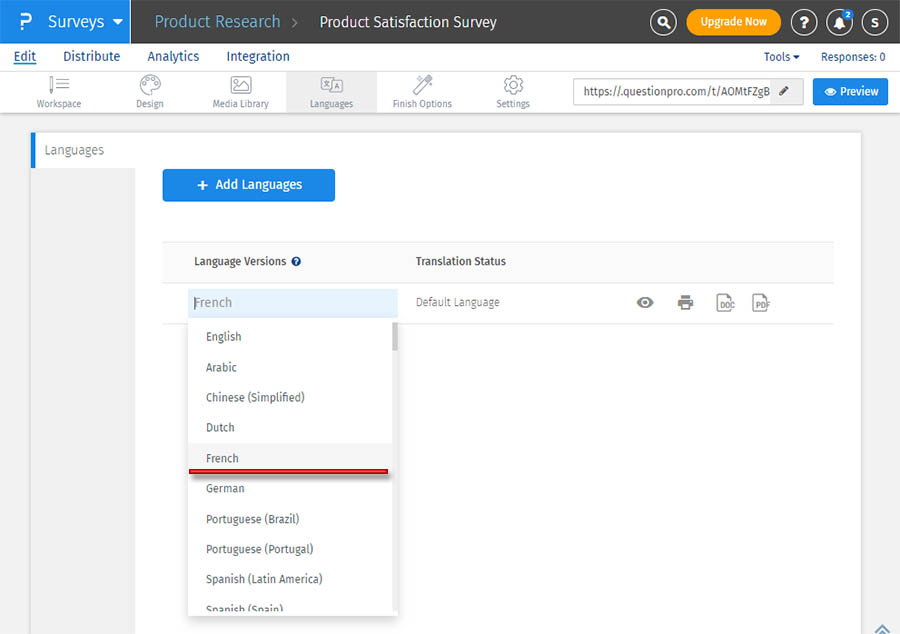Select Dutch from the language list

tap(290, 427)
